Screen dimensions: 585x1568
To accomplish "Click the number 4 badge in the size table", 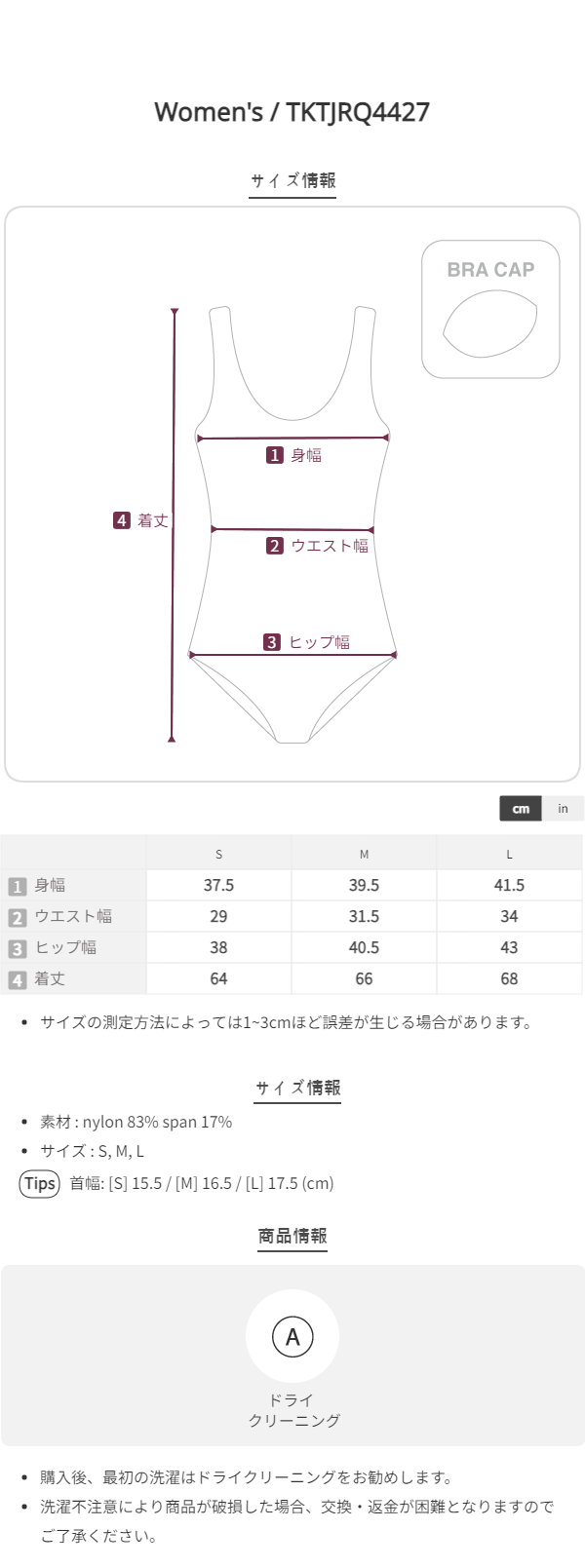I will [x=17, y=979].
